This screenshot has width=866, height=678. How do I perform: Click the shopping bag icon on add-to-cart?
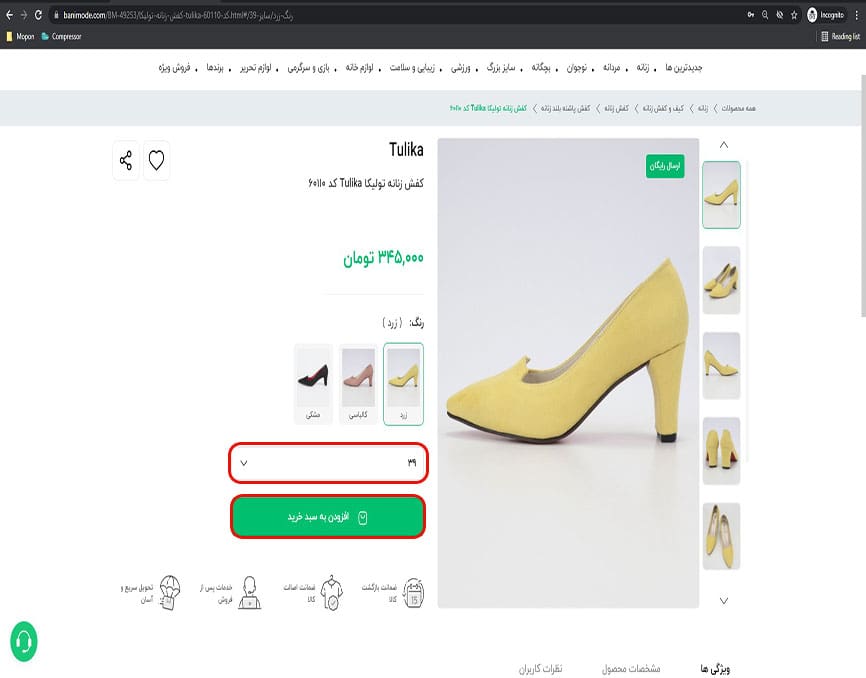click(362, 517)
